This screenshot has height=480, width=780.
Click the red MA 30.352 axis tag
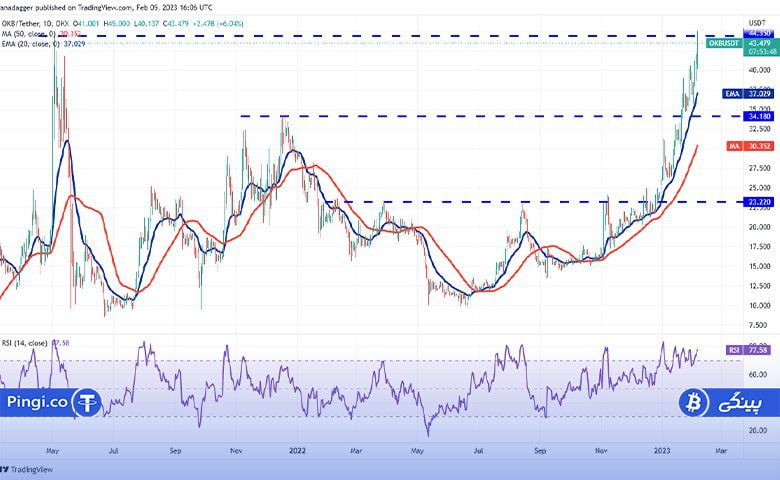pyautogui.click(x=750, y=146)
